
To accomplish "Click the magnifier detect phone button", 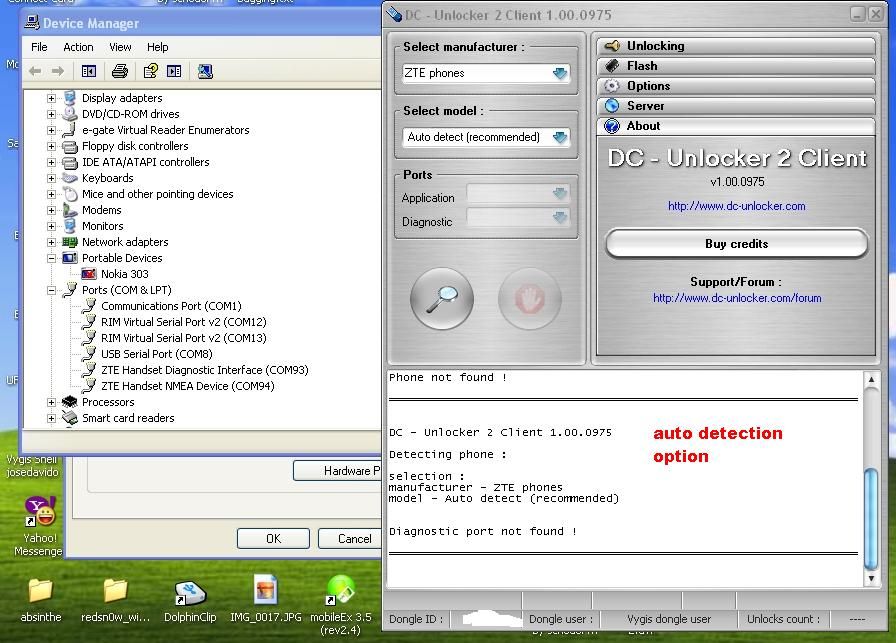I will point(442,298).
